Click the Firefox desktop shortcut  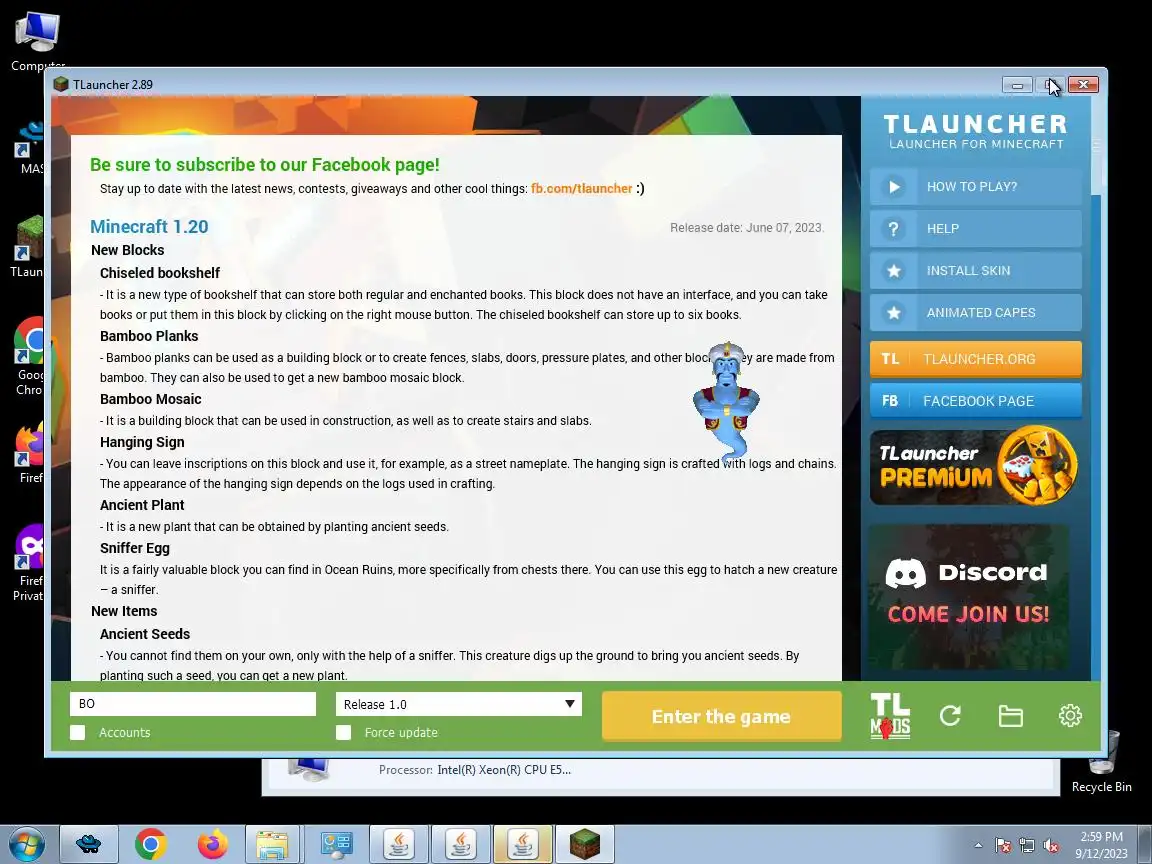(x=30, y=454)
